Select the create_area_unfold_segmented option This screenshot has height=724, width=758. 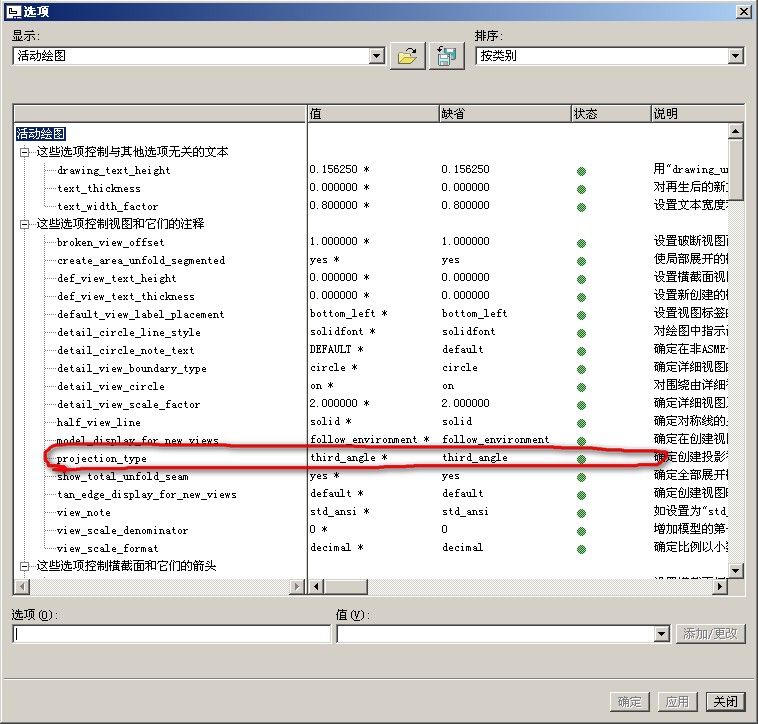pyautogui.click(x=141, y=261)
